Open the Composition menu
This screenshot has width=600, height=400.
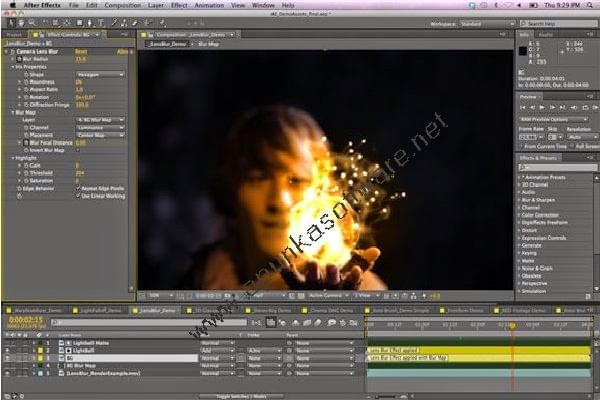click(122, 5)
